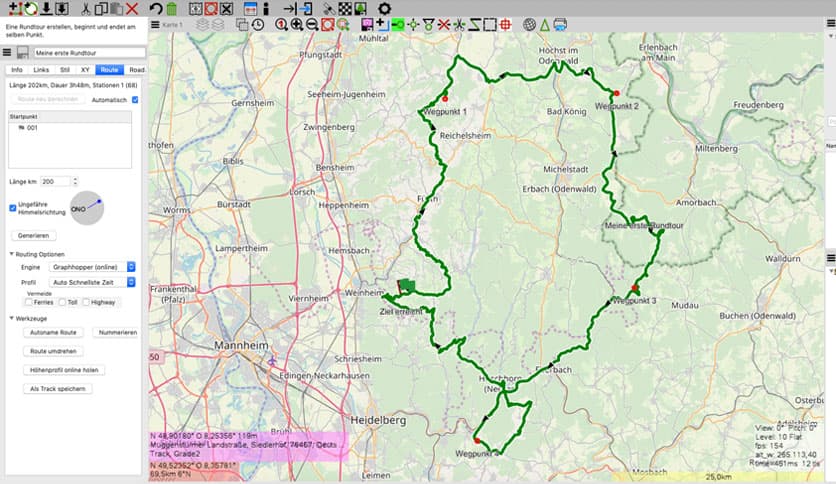Click the red Wegpunkt 2 marker on map
The image size is (836, 484).
616,93
